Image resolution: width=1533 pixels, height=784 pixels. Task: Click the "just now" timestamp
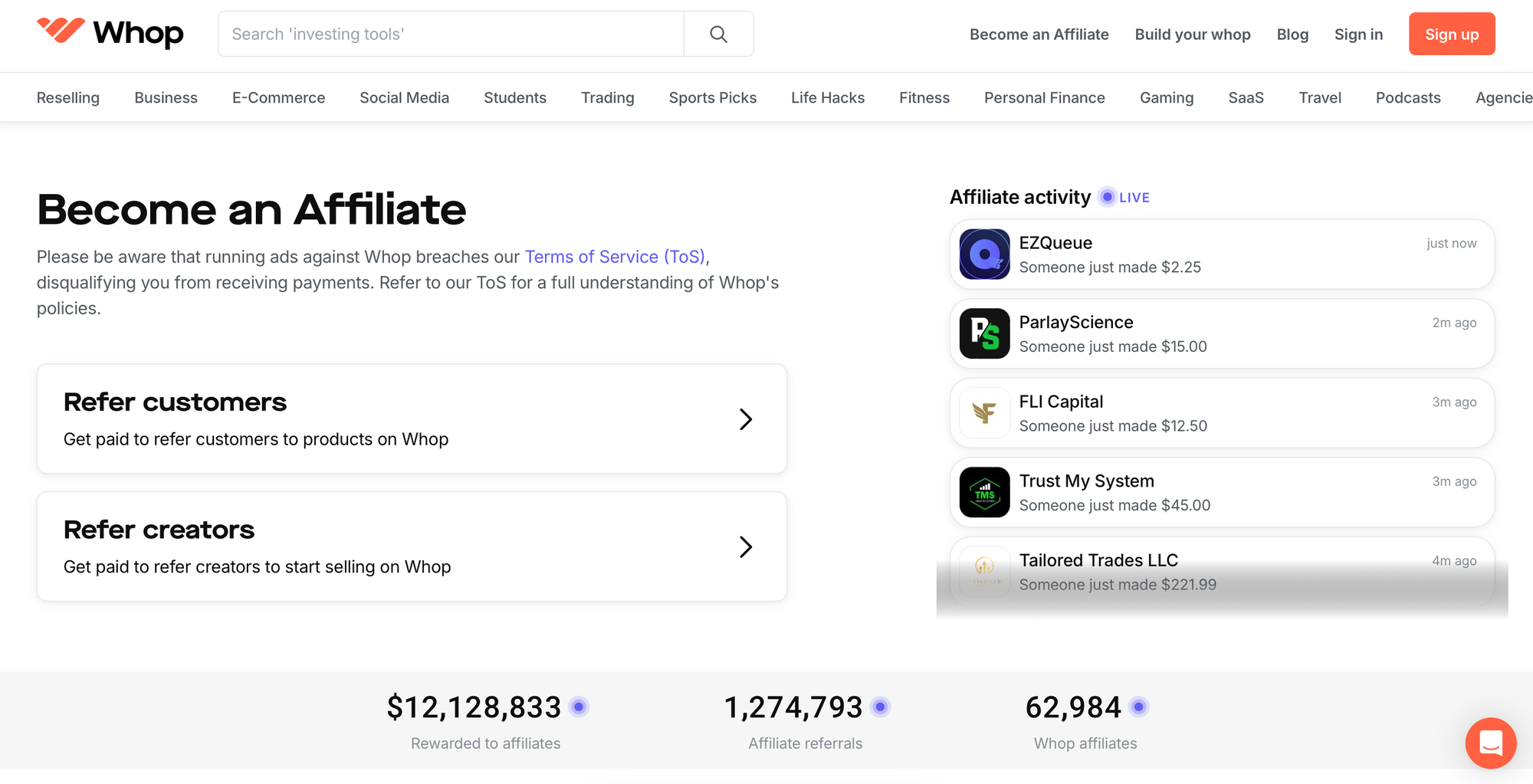[x=1451, y=243]
